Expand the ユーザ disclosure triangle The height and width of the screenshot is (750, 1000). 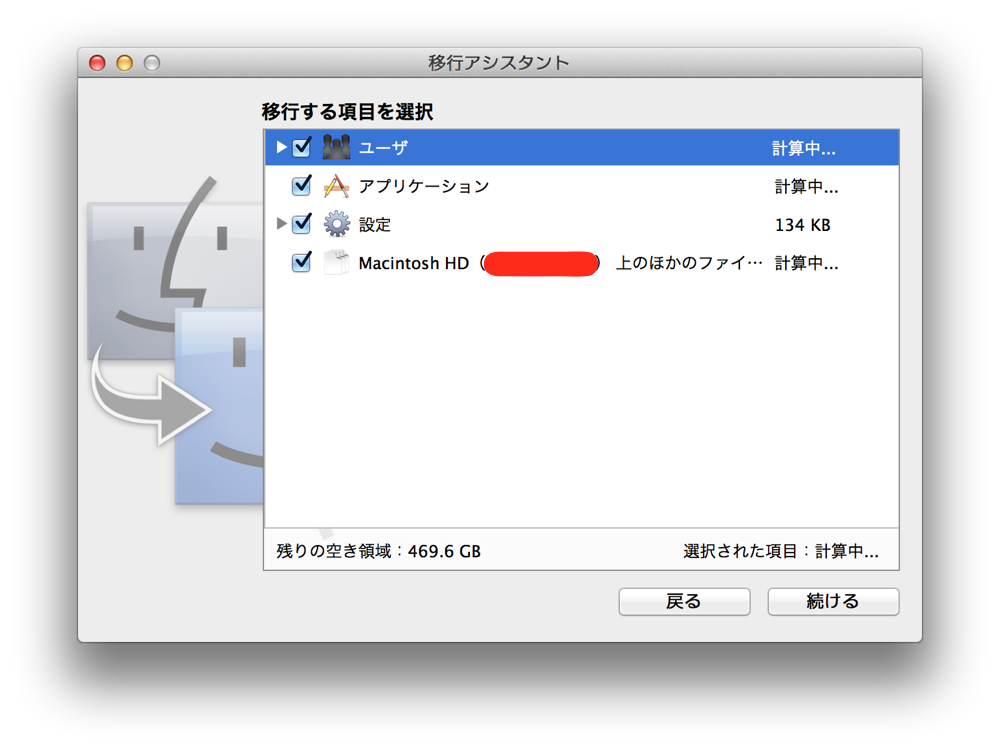pos(281,147)
